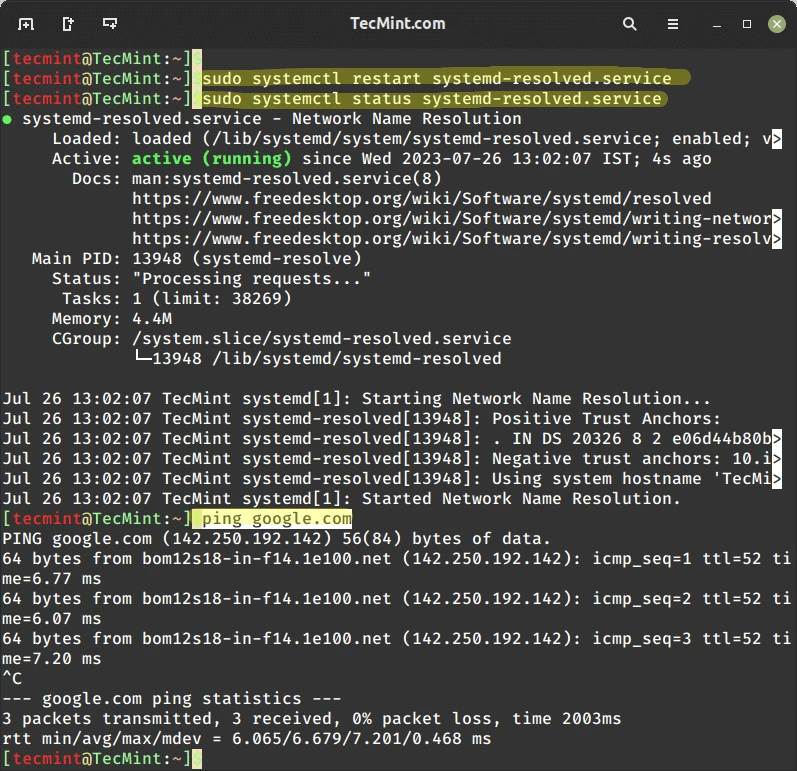
Task: Click truncation marker on writing-networ line
Action: click(x=777, y=219)
